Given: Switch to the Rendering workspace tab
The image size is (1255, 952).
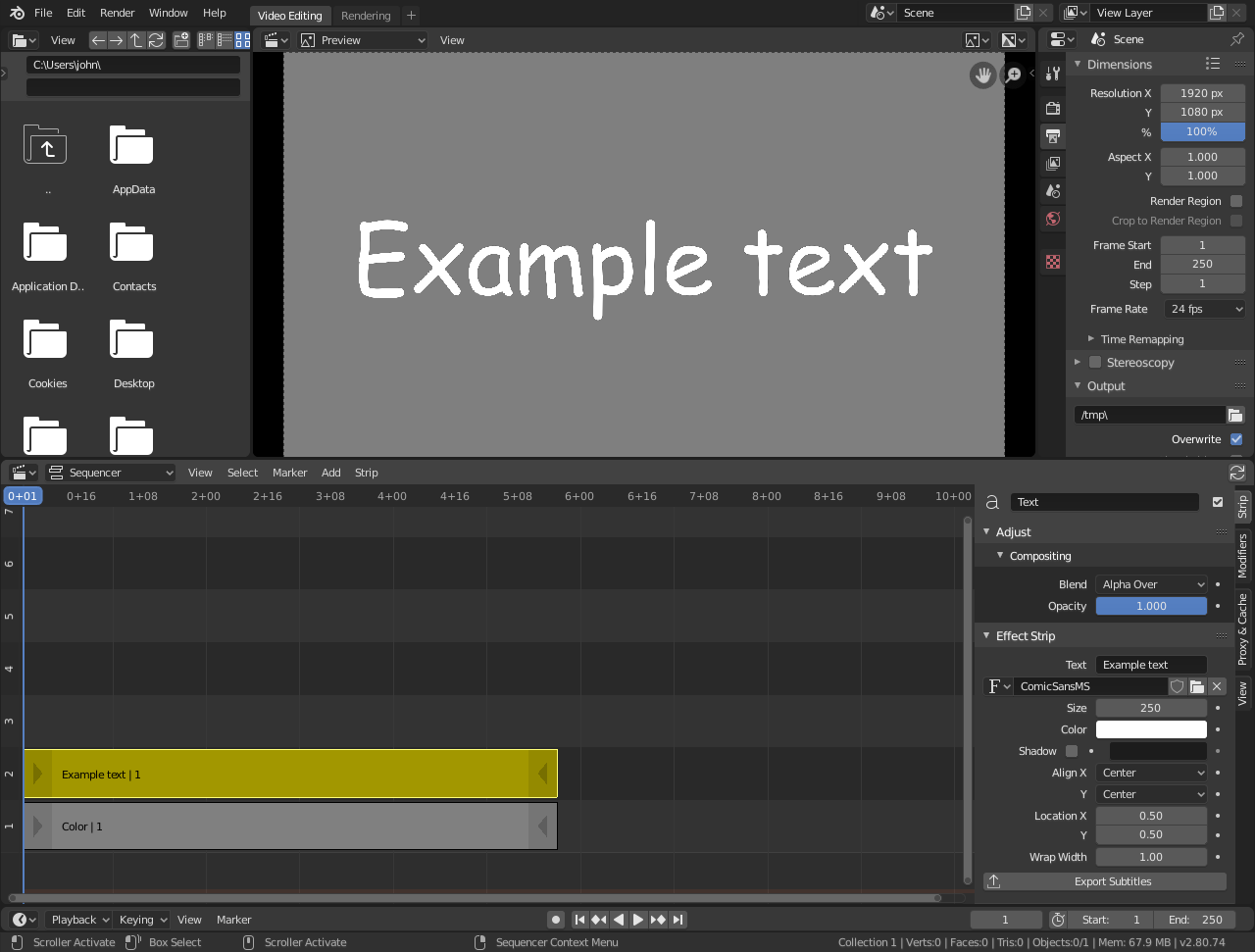Looking at the screenshot, I should 366,15.
